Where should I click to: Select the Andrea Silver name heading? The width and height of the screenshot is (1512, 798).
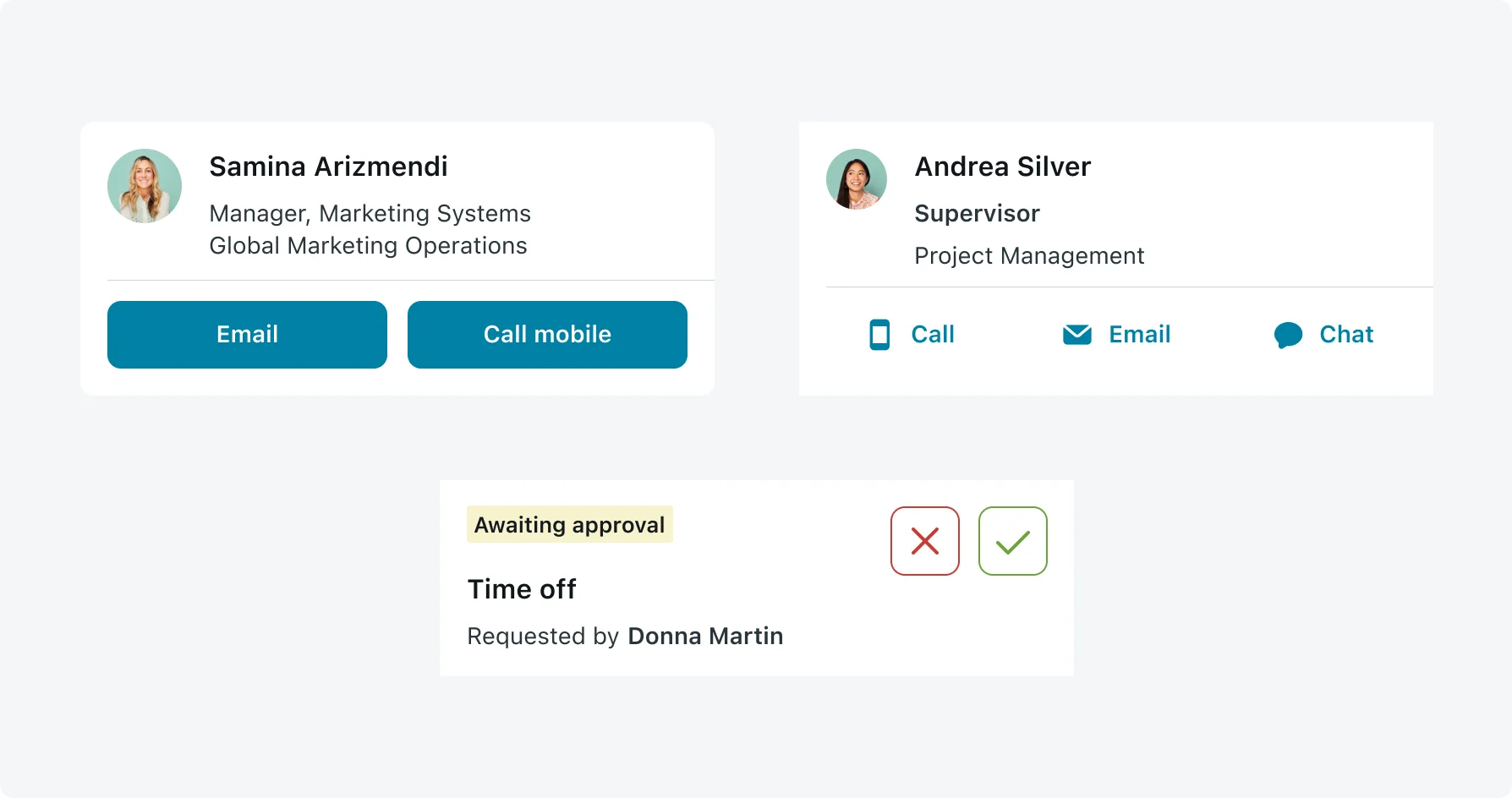tap(1002, 167)
